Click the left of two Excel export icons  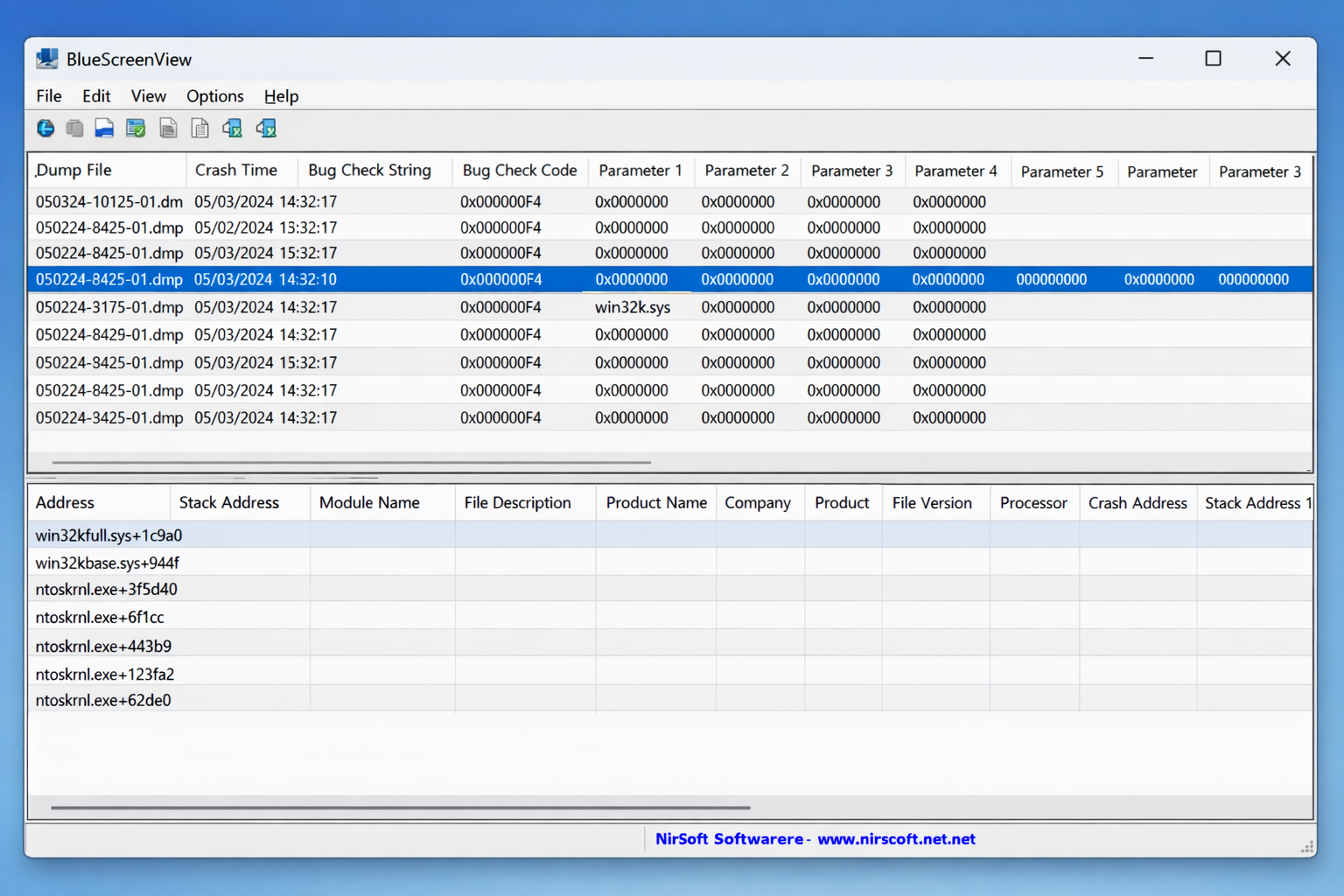click(x=232, y=129)
